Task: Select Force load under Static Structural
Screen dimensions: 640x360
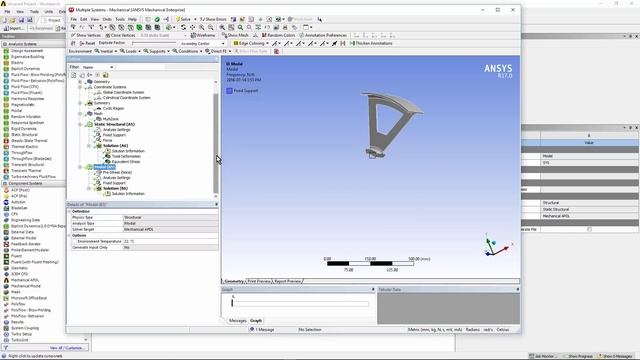Action: (107, 140)
